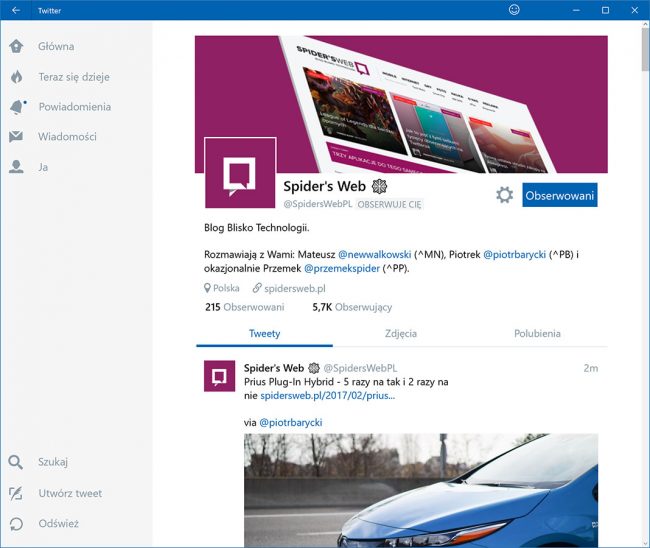Open @przemekspider mention link
This screenshot has height=548, width=650.
(342, 269)
